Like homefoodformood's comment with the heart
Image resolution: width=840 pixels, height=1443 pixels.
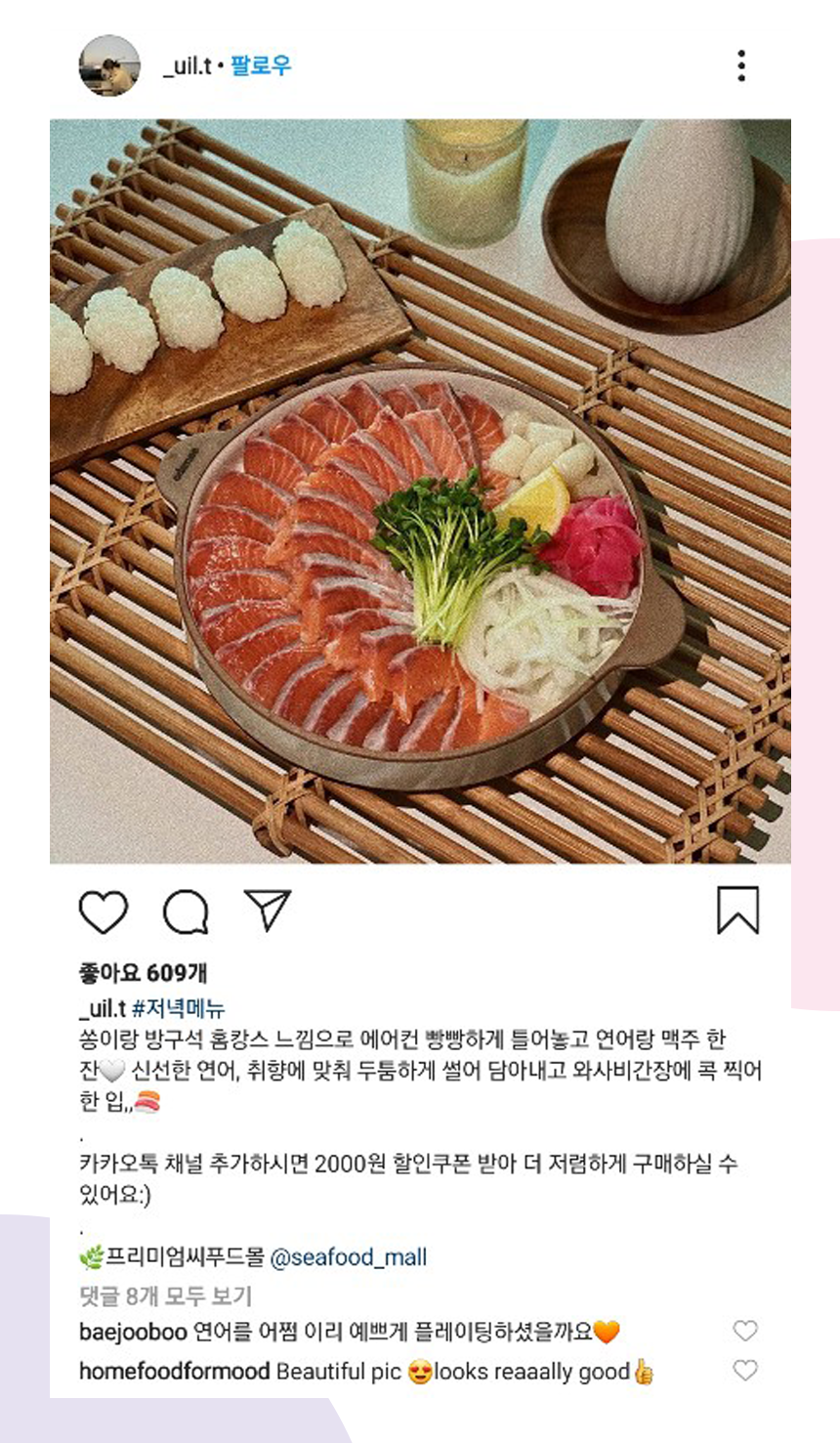tap(745, 1371)
